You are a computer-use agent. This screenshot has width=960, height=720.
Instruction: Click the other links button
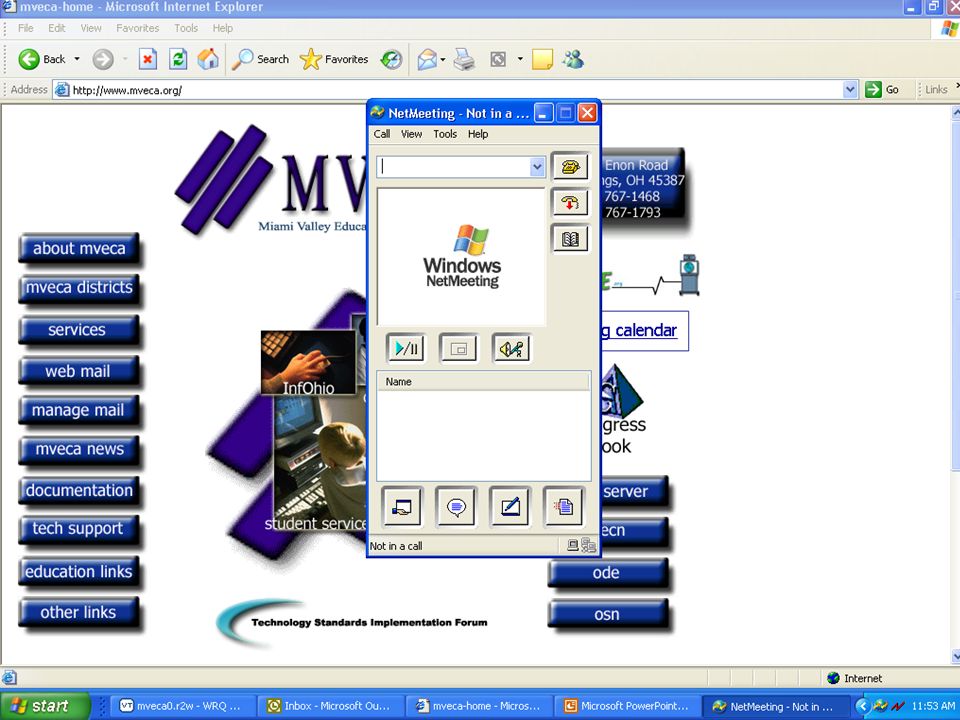pos(78,612)
